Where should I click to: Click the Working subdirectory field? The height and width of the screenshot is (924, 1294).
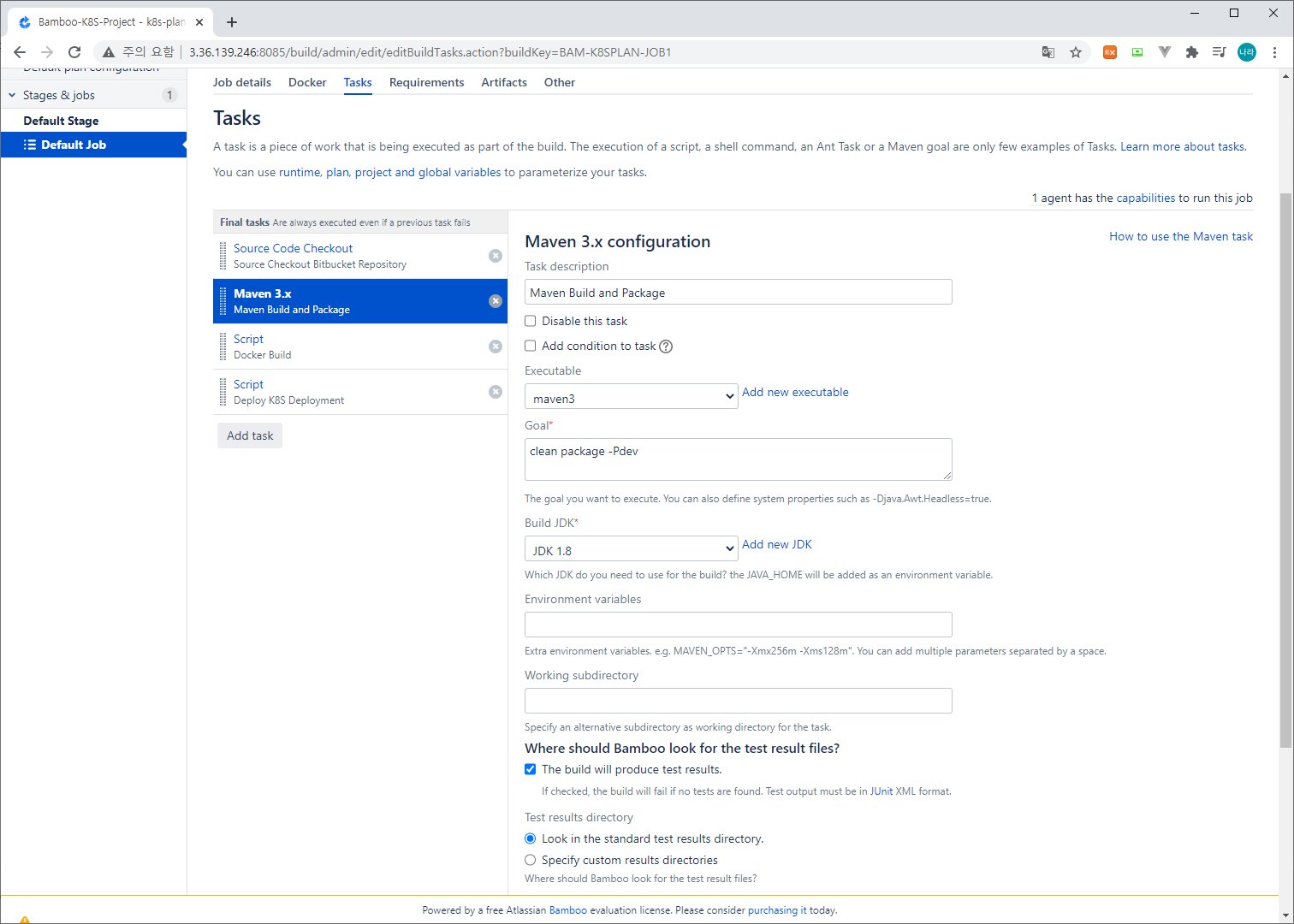click(x=739, y=701)
